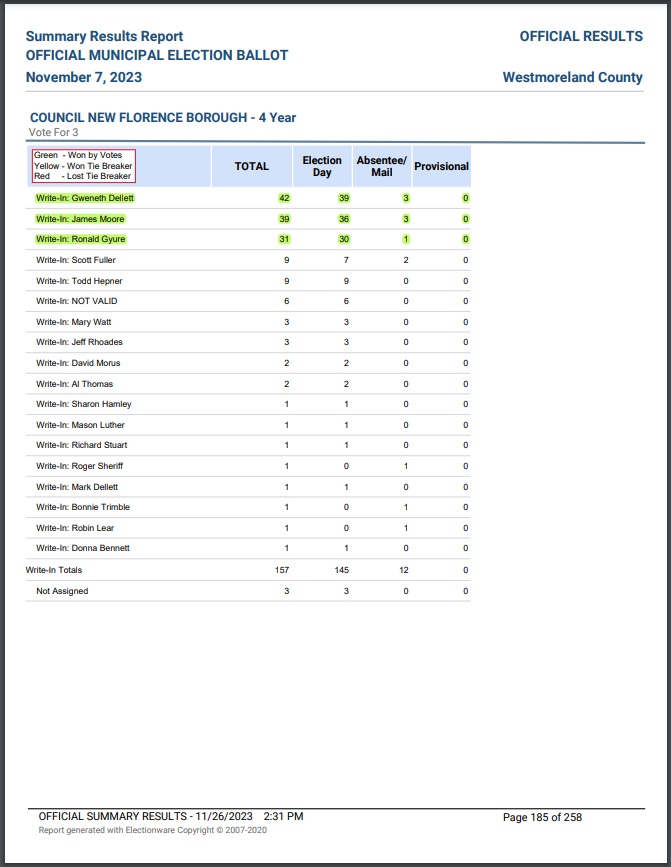Click the Electionware copyright footer text
671x867 pixels.
(x=152, y=830)
